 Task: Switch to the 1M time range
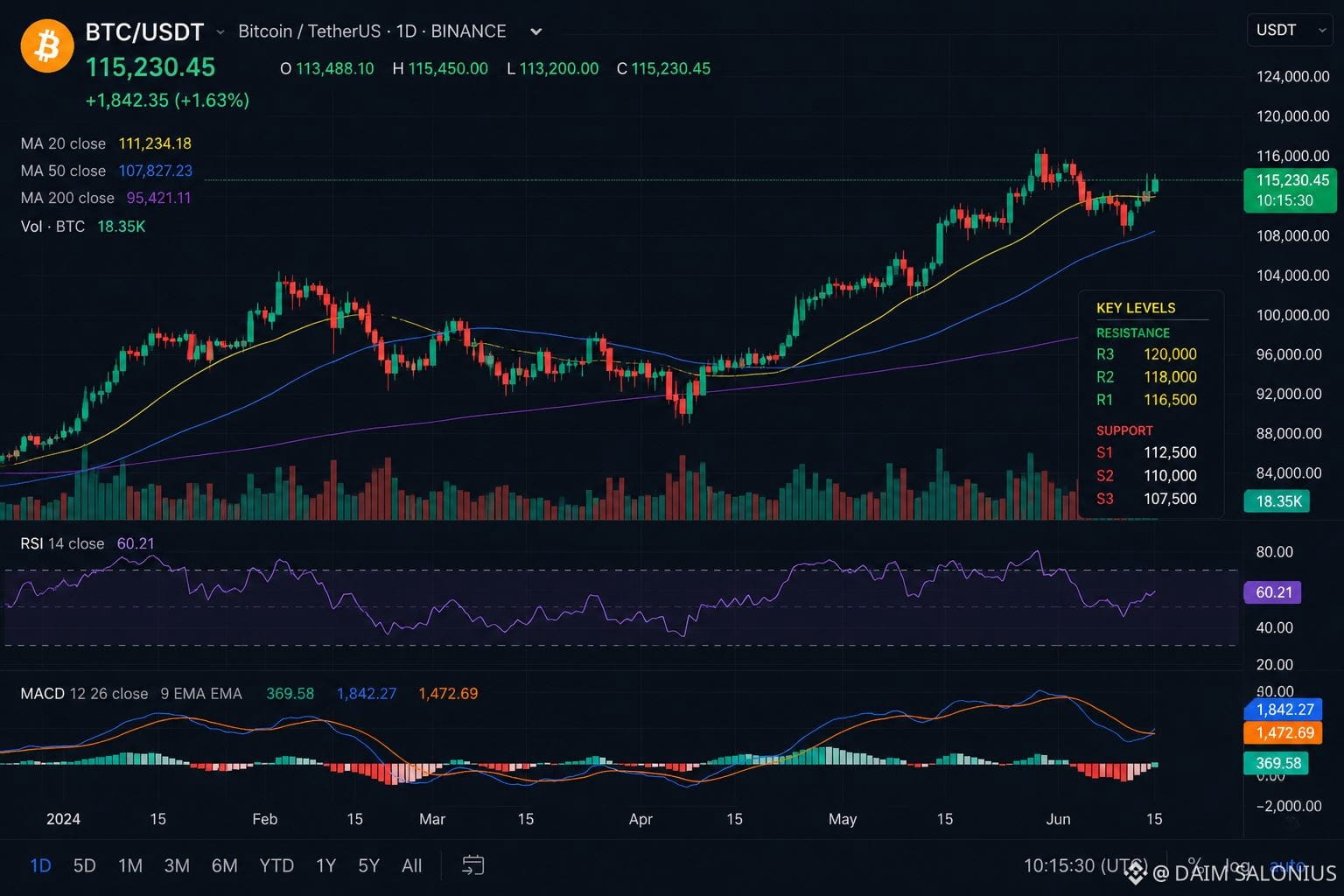130,865
